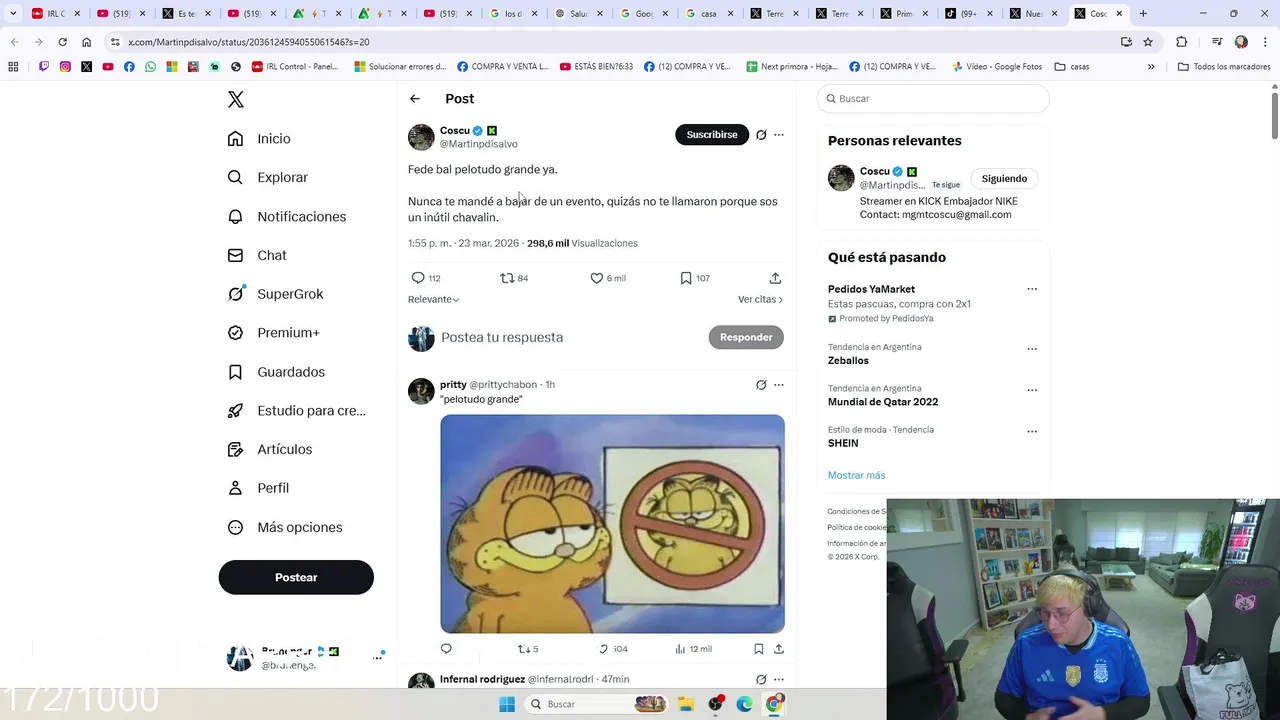Viewport: 1280px width, 720px height.
Task: Switch to the 'Salud' browser tab
Action: click(x=579, y=14)
